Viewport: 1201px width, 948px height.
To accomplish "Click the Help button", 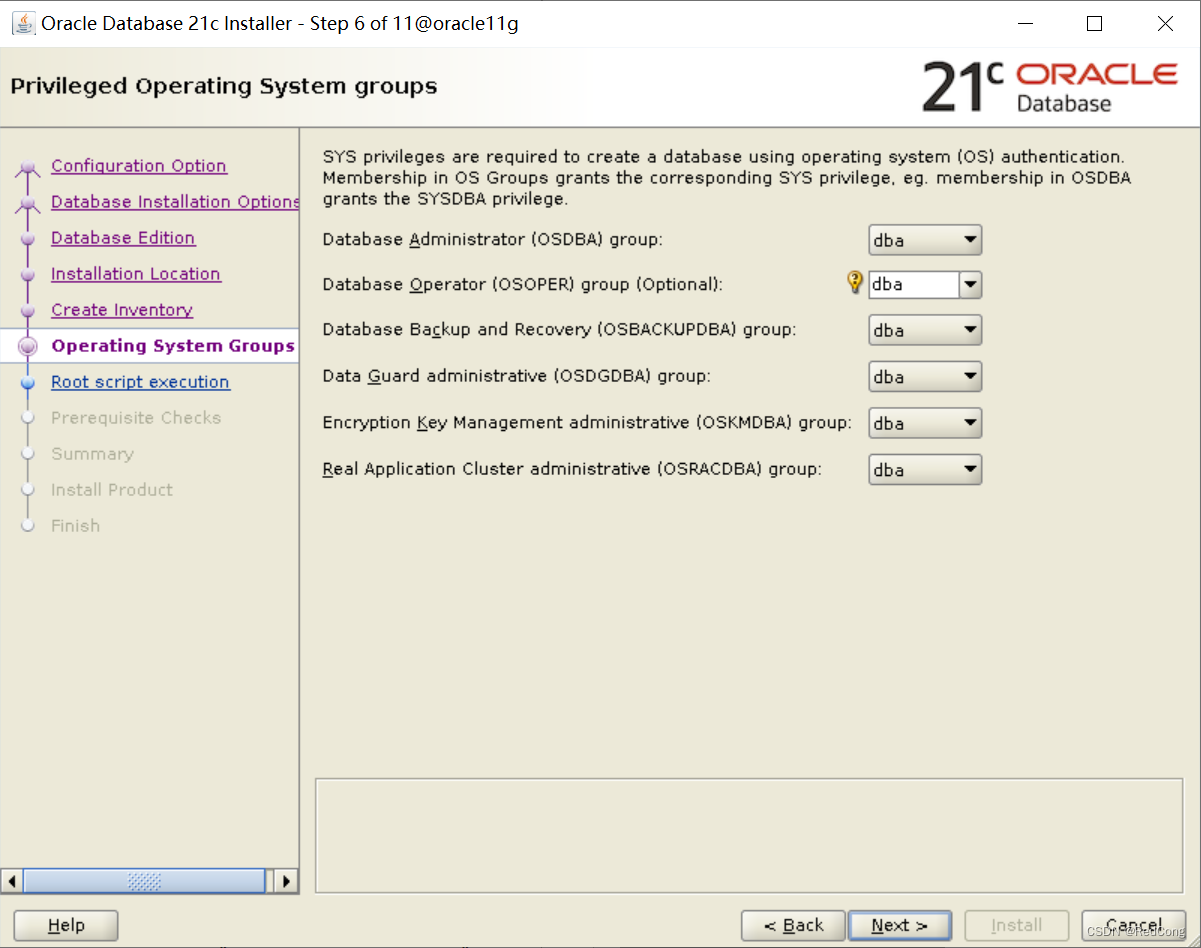I will point(66,926).
